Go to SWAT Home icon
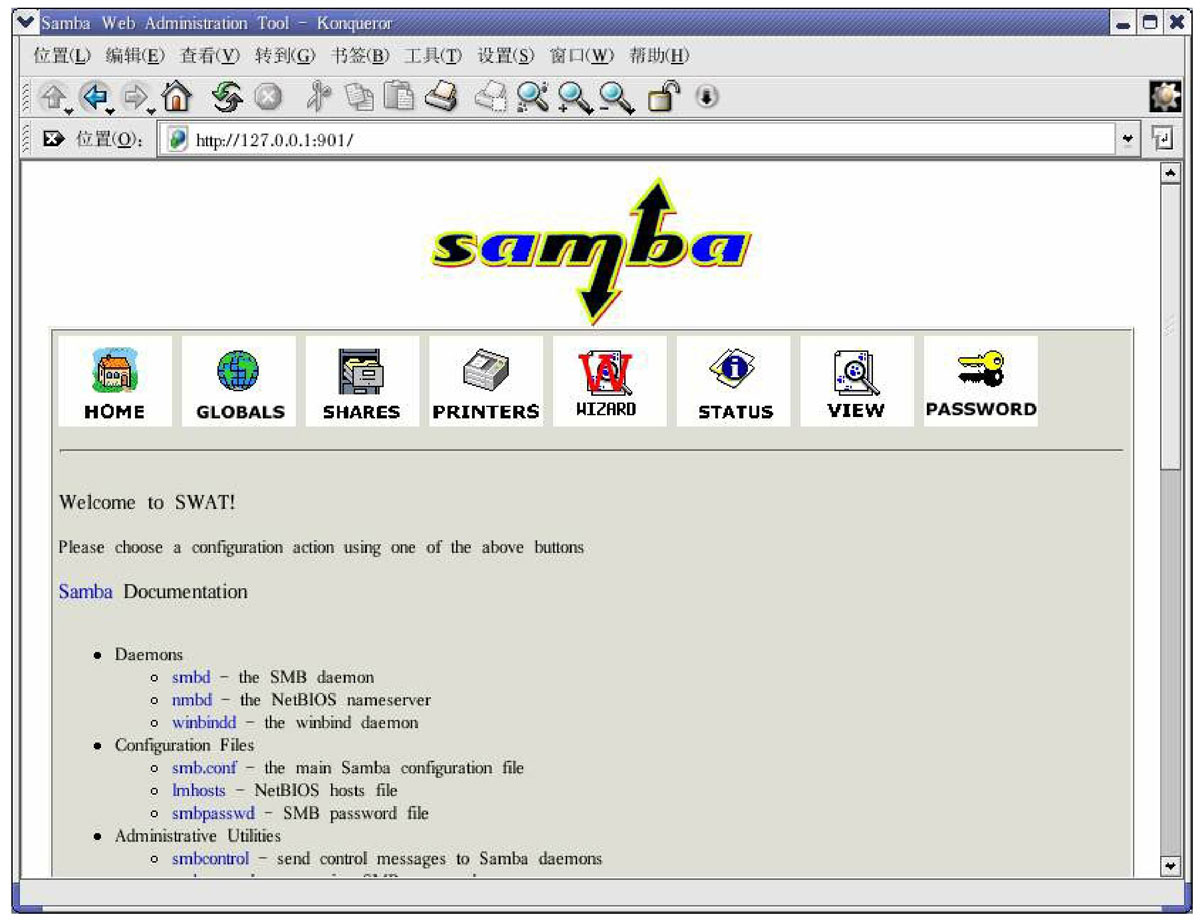1200x921 pixels. (114, 382)
